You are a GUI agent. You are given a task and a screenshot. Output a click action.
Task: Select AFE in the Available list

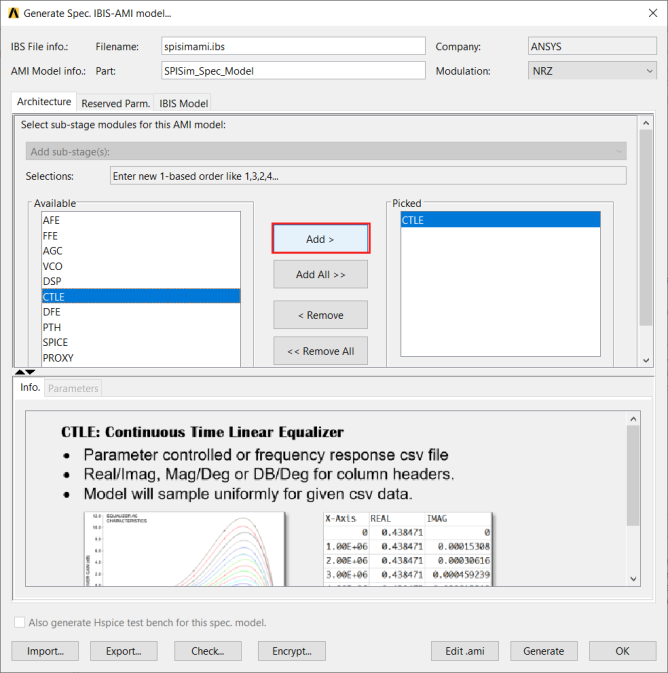click(141, 220)
